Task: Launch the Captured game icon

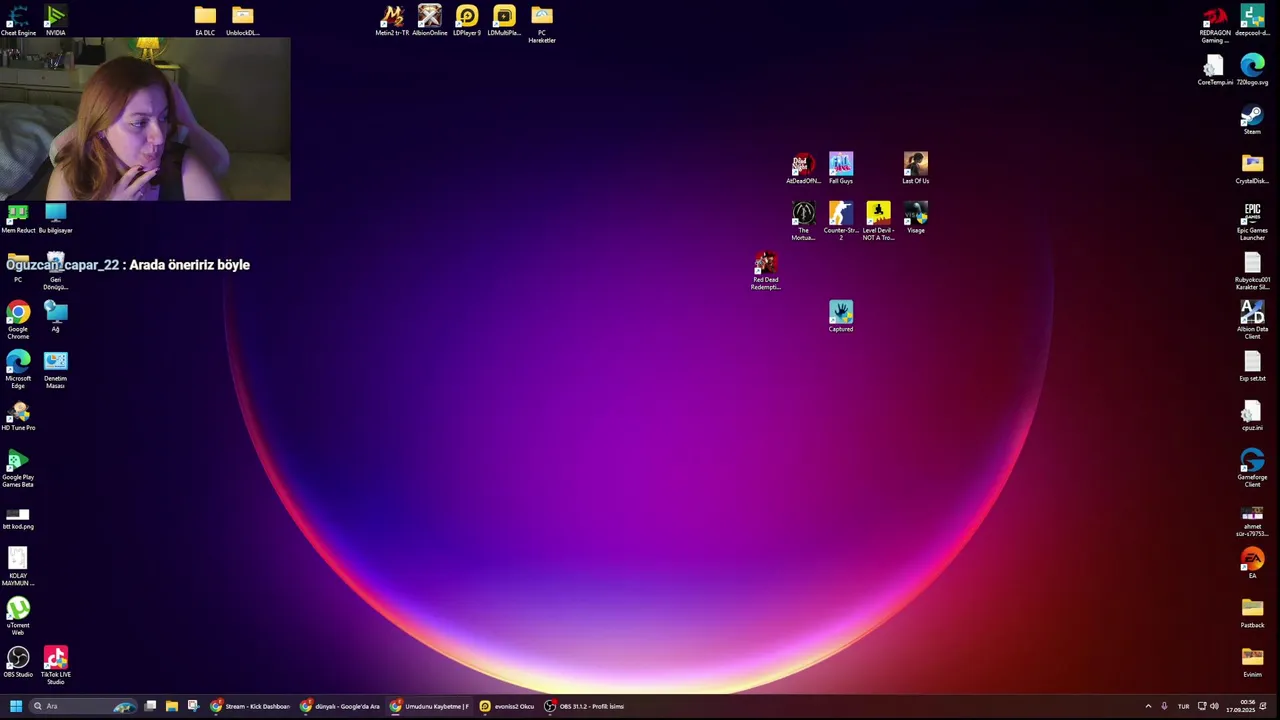Action: pyautogui.click(x=841, y=316)
